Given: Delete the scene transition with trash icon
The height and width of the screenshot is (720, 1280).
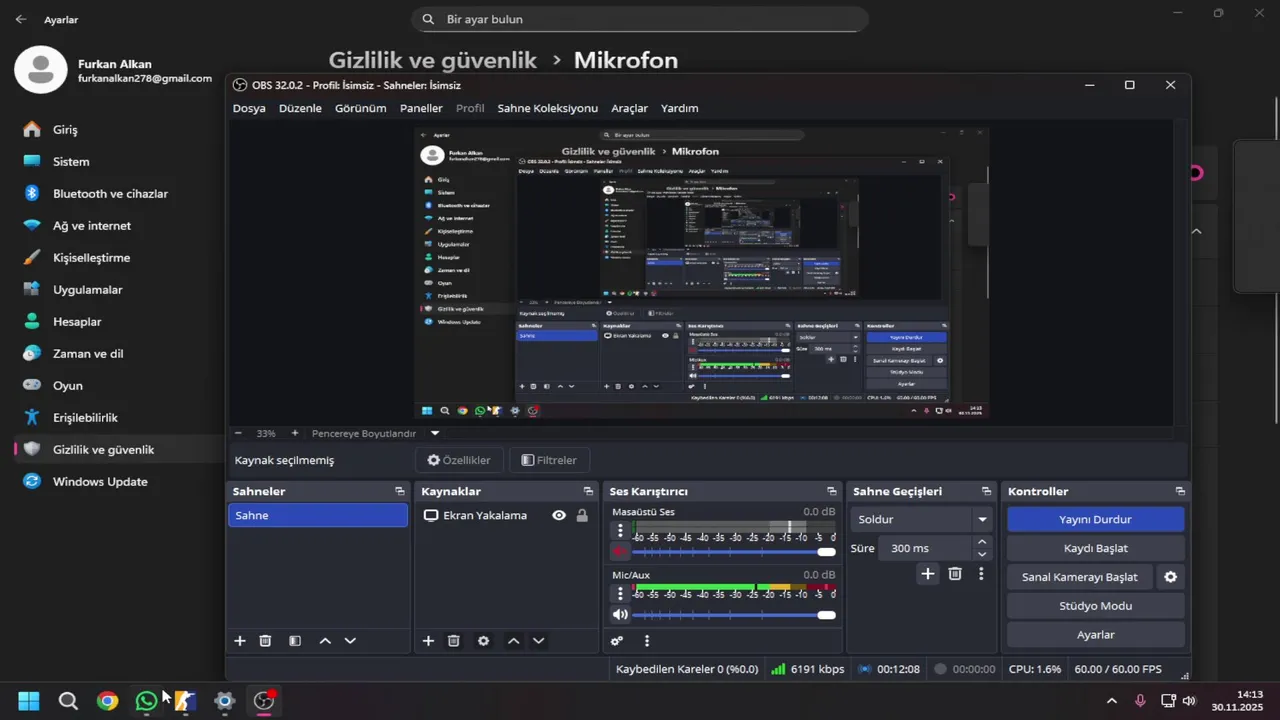Looking at the screenshot, I should point(955,573).
